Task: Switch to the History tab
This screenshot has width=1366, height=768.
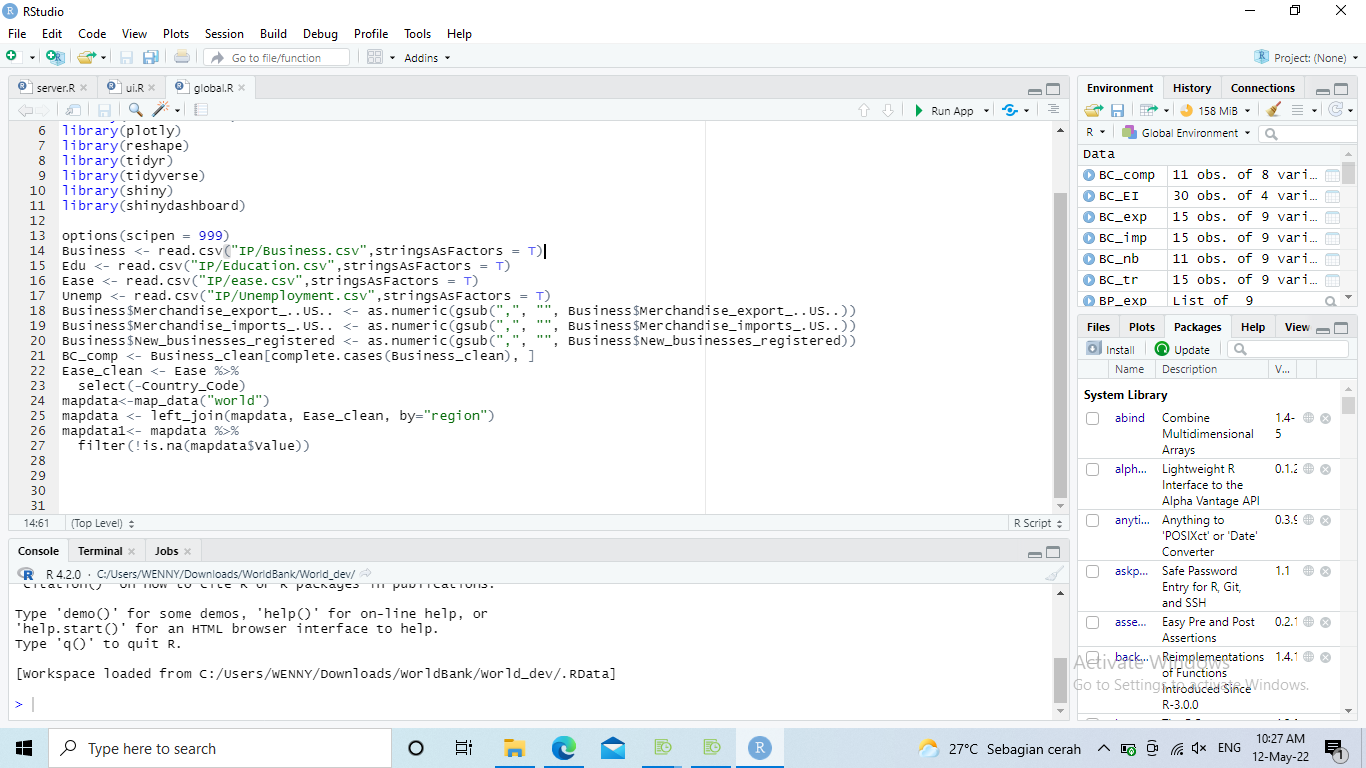Action: 1191,87
